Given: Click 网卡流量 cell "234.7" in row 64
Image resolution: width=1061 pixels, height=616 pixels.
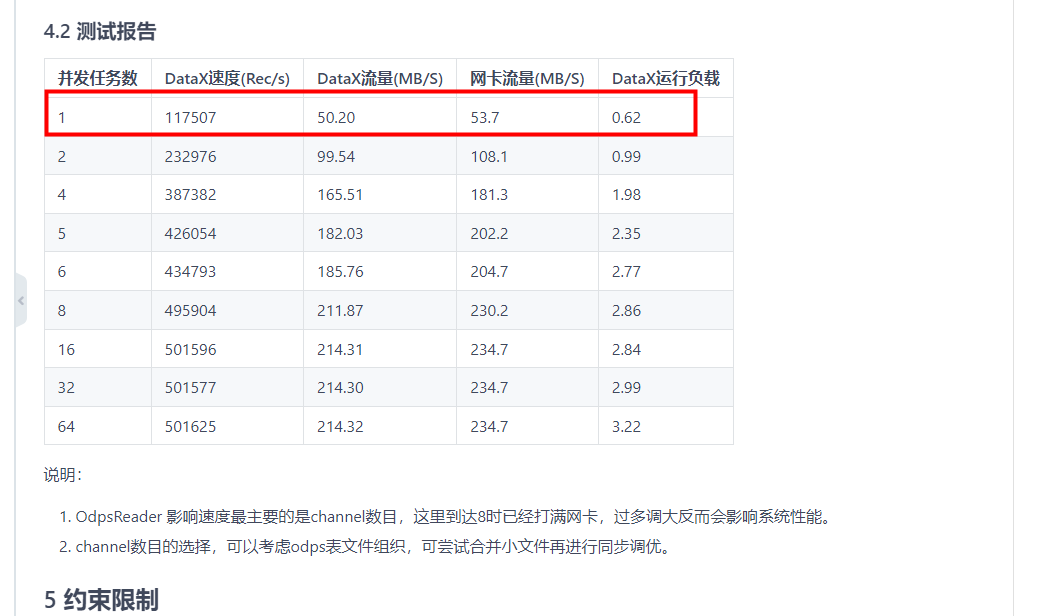Looking at the screenshot, I should (528, 426).
